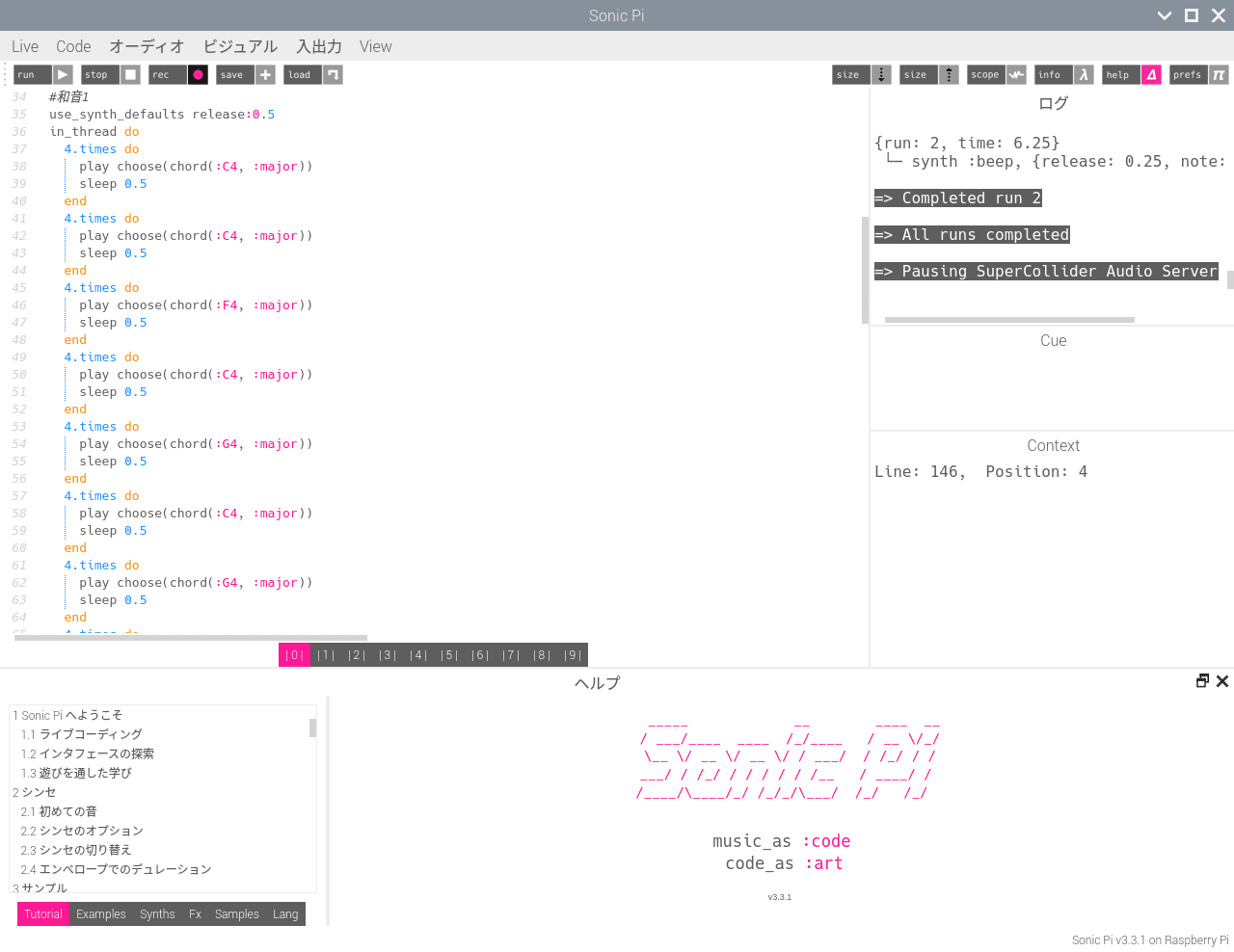The width and height of the screenshot is (1234, 952).
Task: Open the オーディオ menu
Action: [x=147, y=46]
